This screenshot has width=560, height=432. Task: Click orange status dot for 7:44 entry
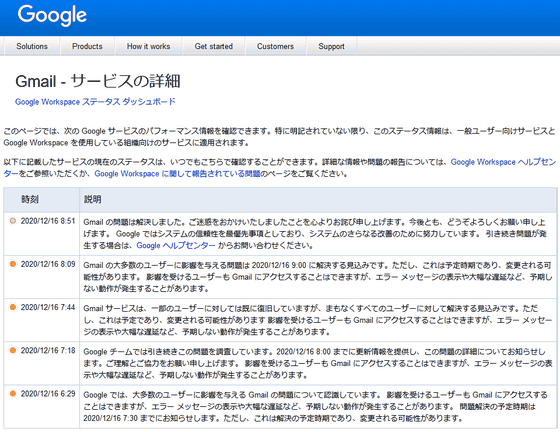coord(13,307)
